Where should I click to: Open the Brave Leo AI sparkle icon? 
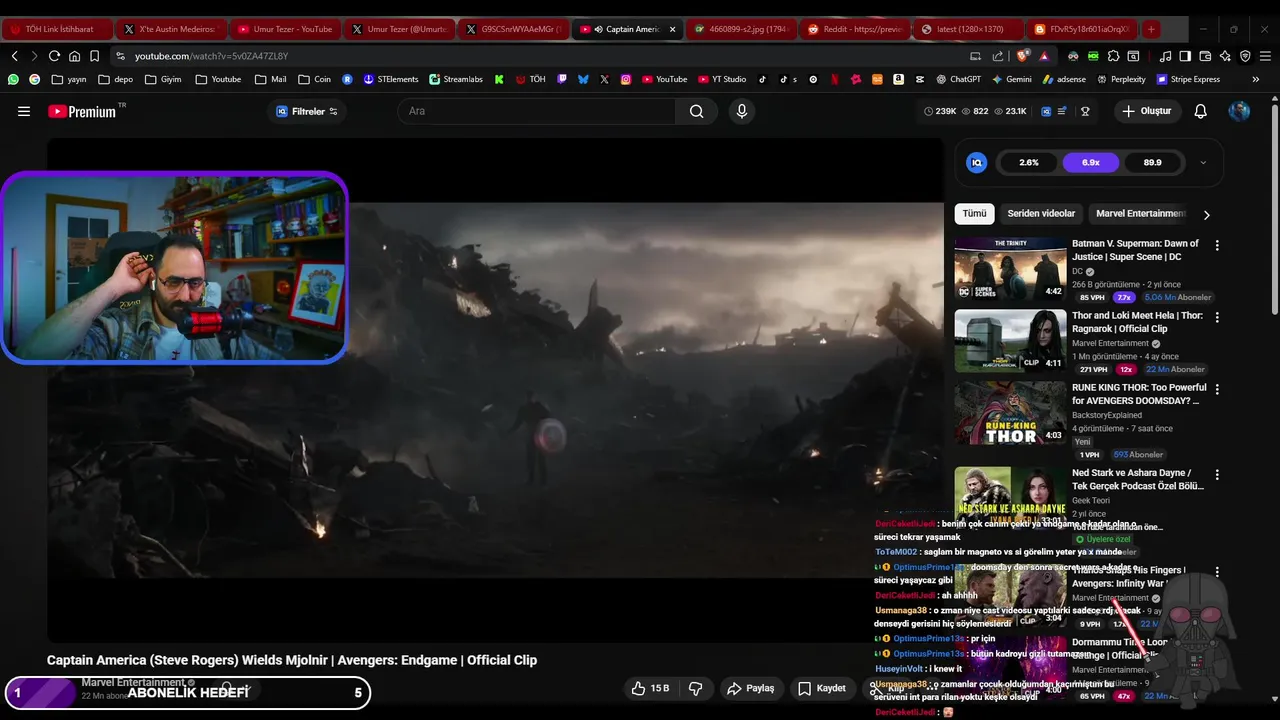(x=1225, y=56)
